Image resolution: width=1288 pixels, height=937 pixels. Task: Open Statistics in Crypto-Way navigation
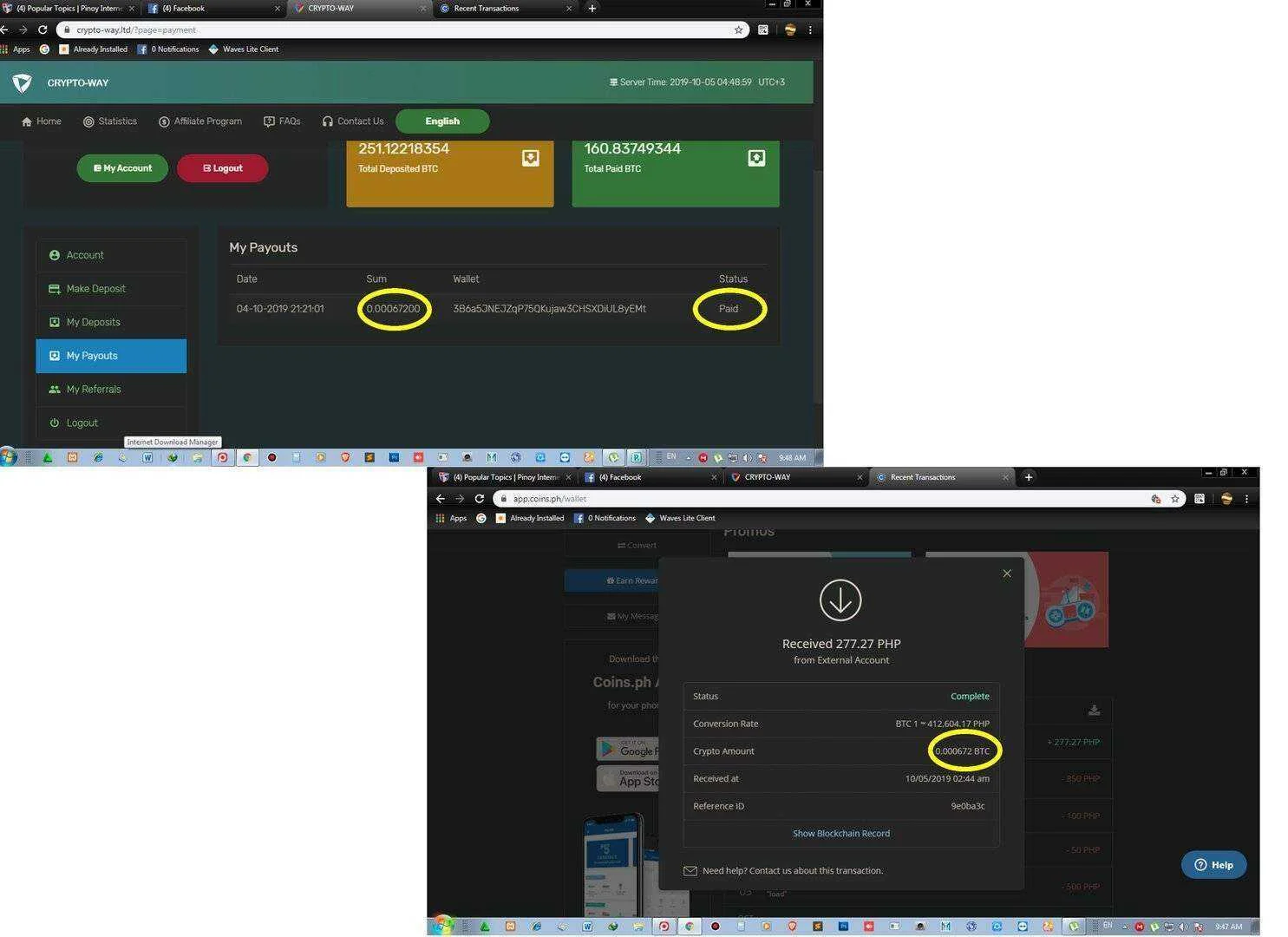pos(110,121)
